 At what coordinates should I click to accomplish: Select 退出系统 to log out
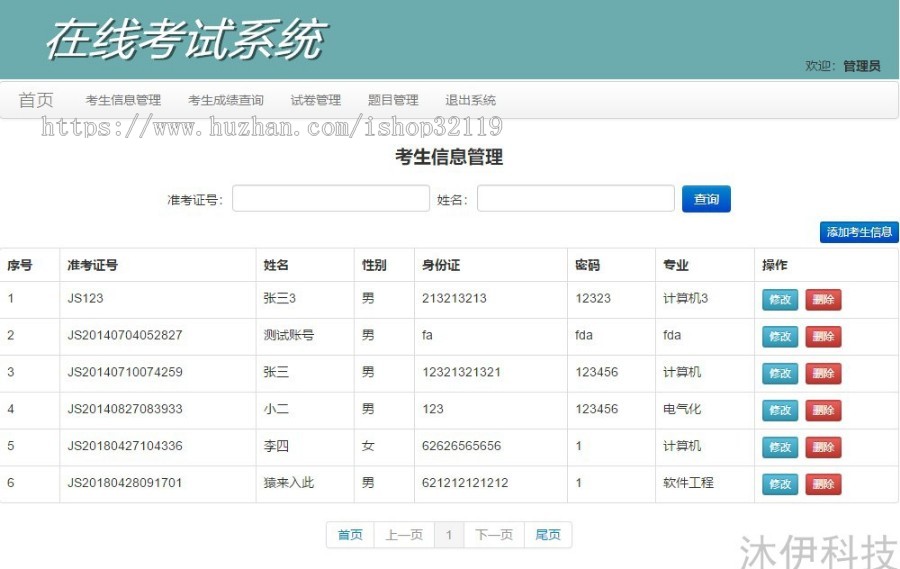coord(471,100)
